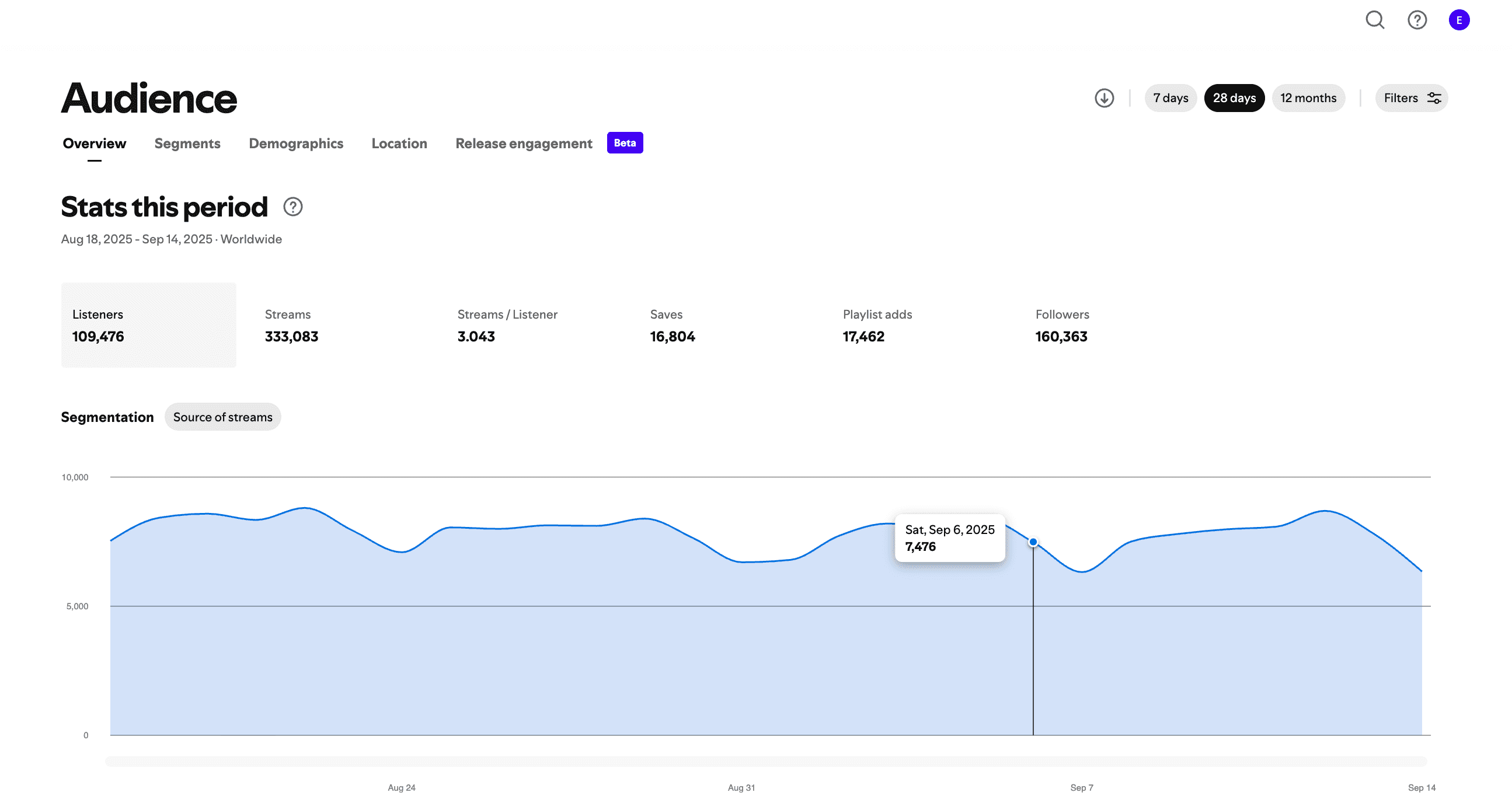Select the 12 months range
The width and height of the screenshot is (1512, 796).
click(x=1308, y=98)
